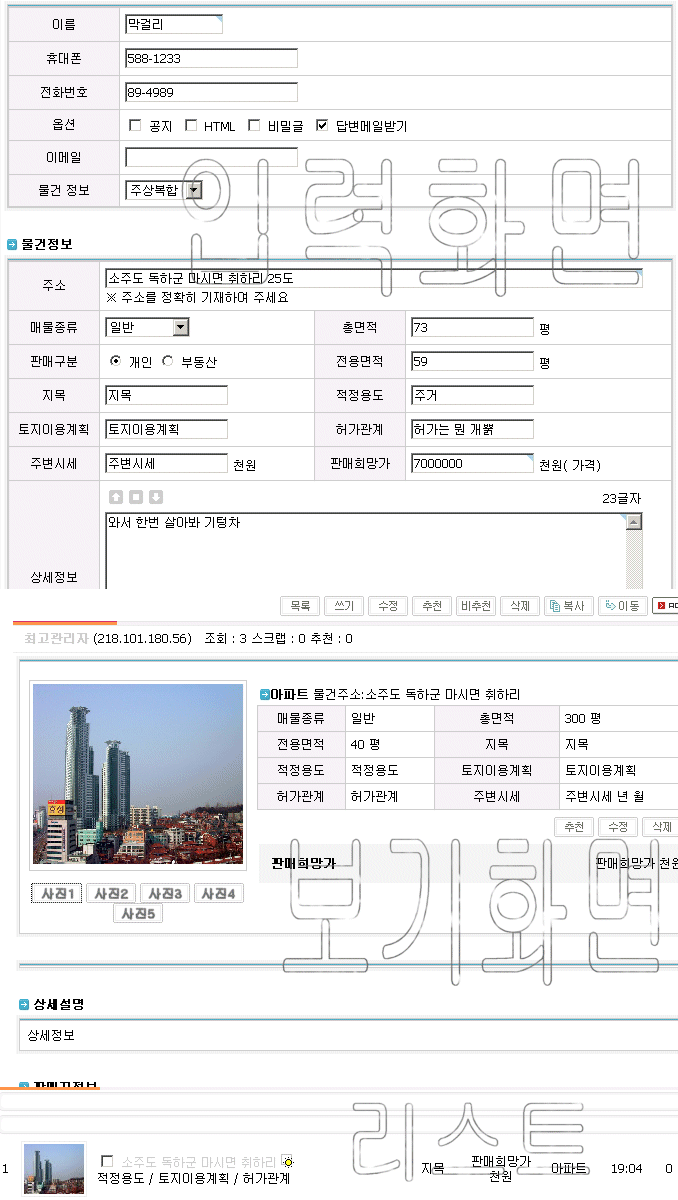This screenshot has width=678, height=1200.
Task: Click the 적정용도 input field showing 주거
Action: point(472,395)
